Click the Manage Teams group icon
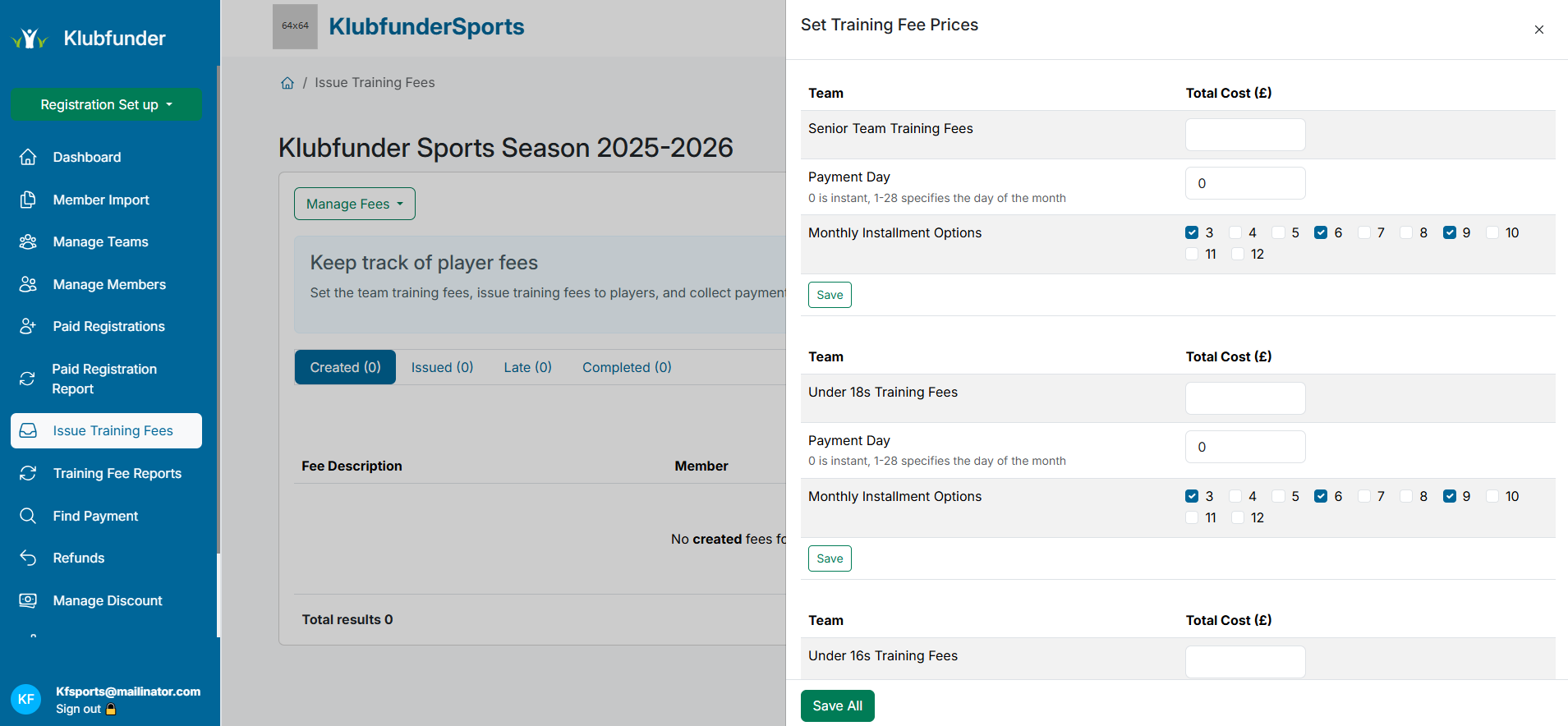 click(28, 241)
